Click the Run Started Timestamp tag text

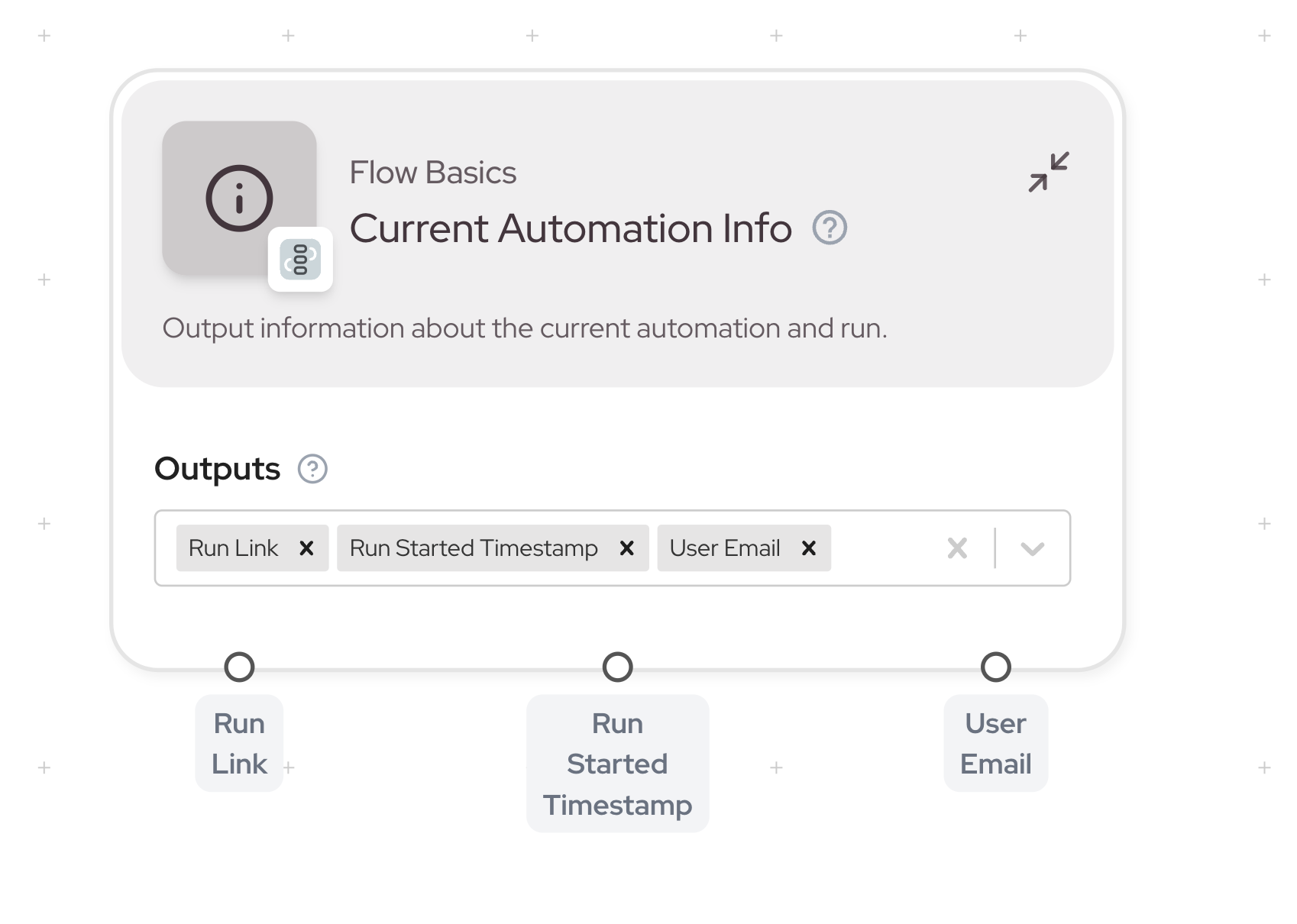click(x=474, y=548)
